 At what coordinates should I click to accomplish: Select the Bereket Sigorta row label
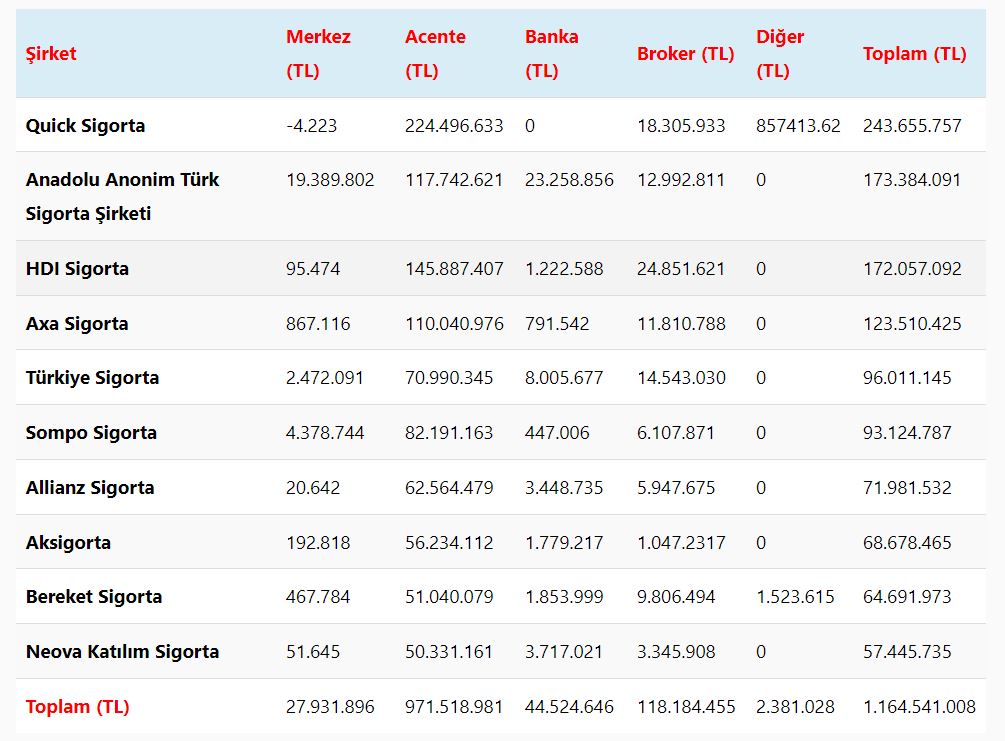[x=93, y=597]
